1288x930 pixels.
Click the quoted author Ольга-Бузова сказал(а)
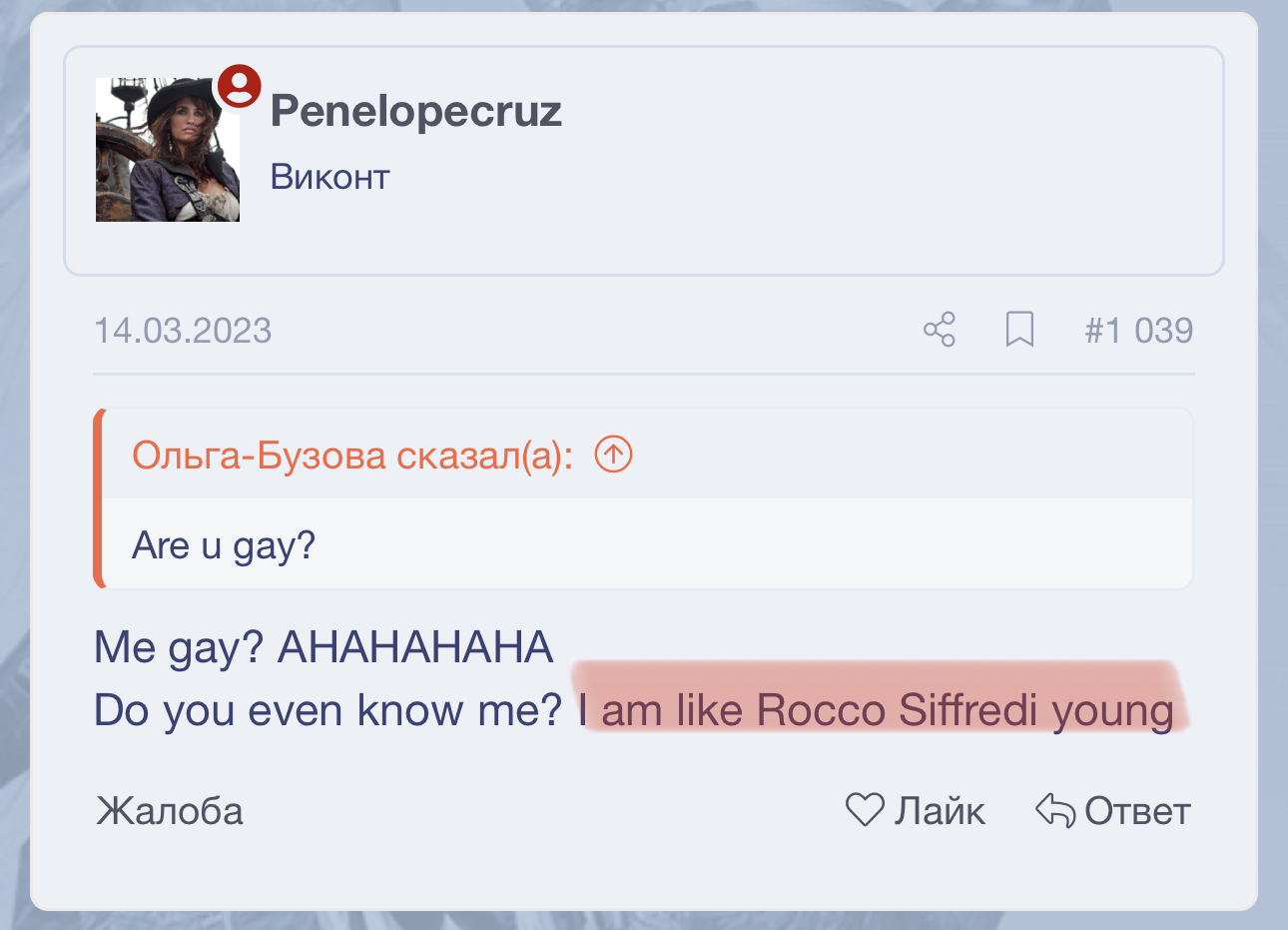pos(352,456)
